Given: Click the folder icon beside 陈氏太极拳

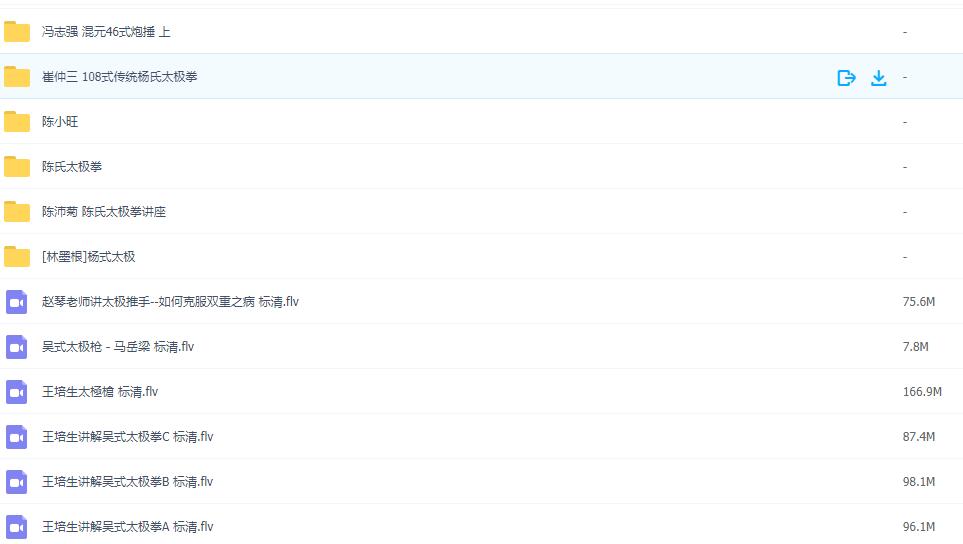Looking at the screenshot, I should [x=17, y=167].
